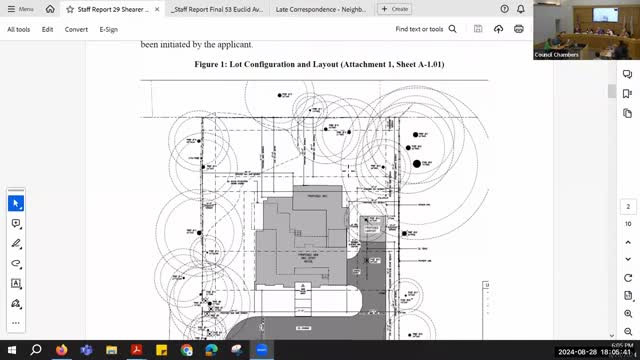The height and width of the screenshot is (360, 640).
Task: Open Windows Start button
Action: click(x=12, y=350)
